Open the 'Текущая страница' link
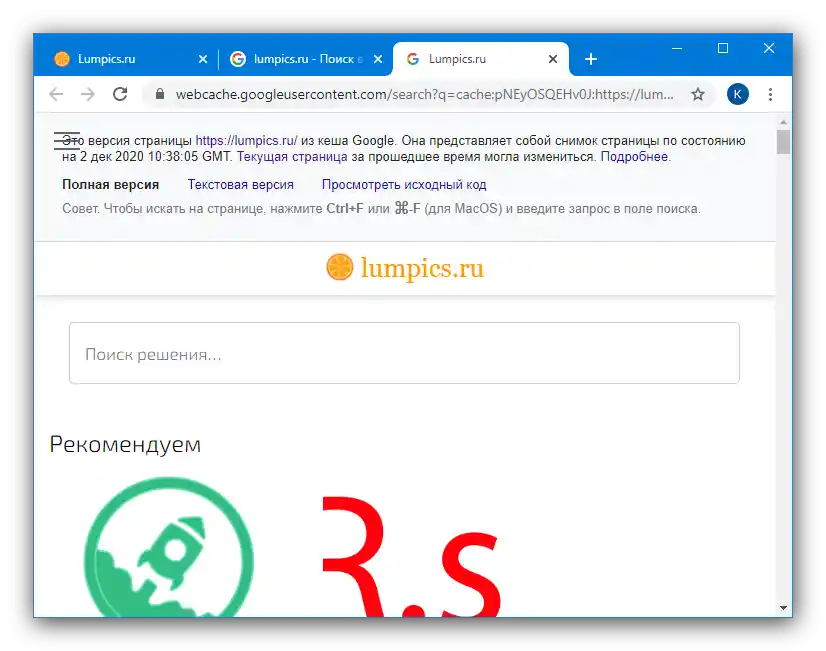Image resolution: width=826 pixels, height=651 pixels. pyautogui.click(x=292, y=156)
